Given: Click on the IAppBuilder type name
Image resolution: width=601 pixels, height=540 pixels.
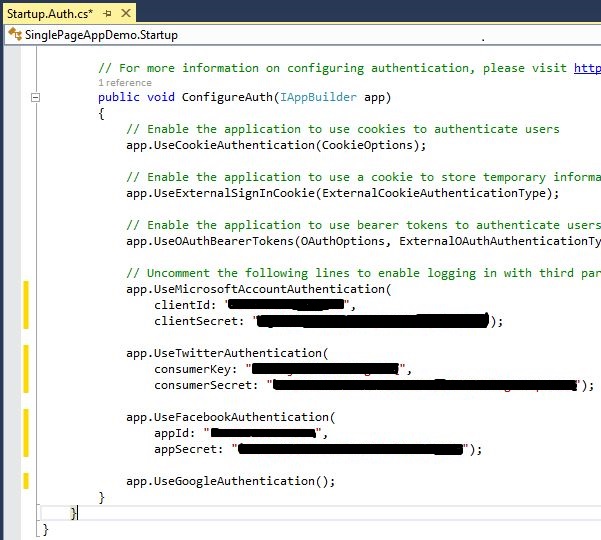Looking at the screenshot, I should tap(318, 97).
